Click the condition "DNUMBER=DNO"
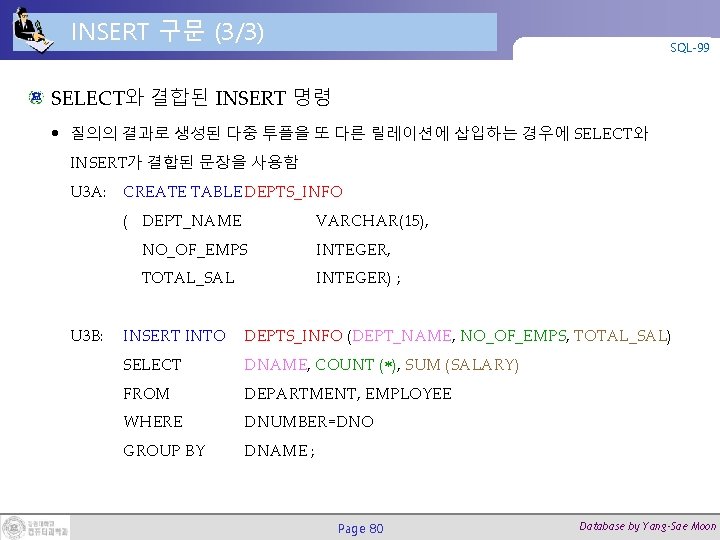 click(309, 422)
